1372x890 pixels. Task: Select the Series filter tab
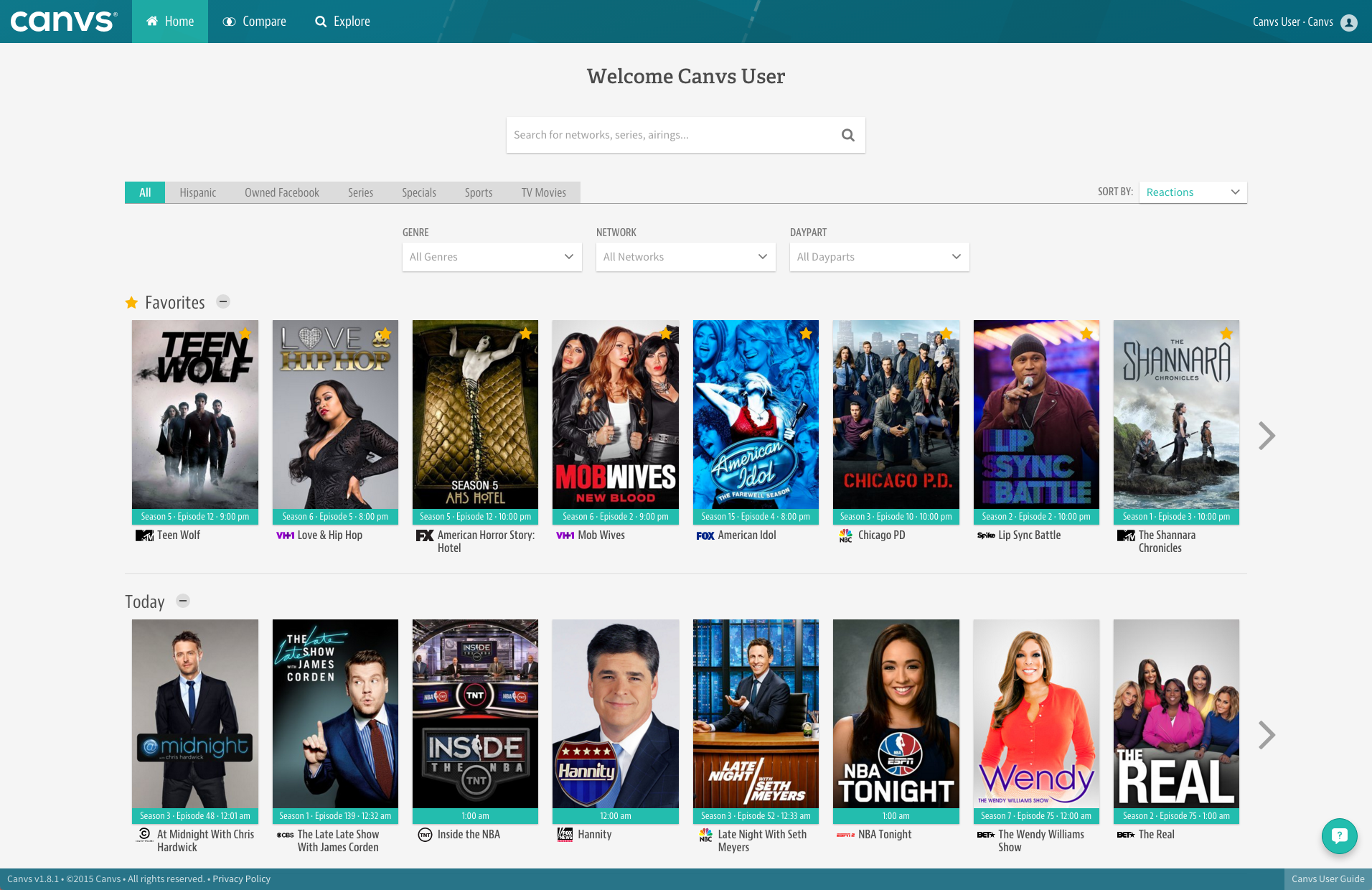tap(360, 192)
